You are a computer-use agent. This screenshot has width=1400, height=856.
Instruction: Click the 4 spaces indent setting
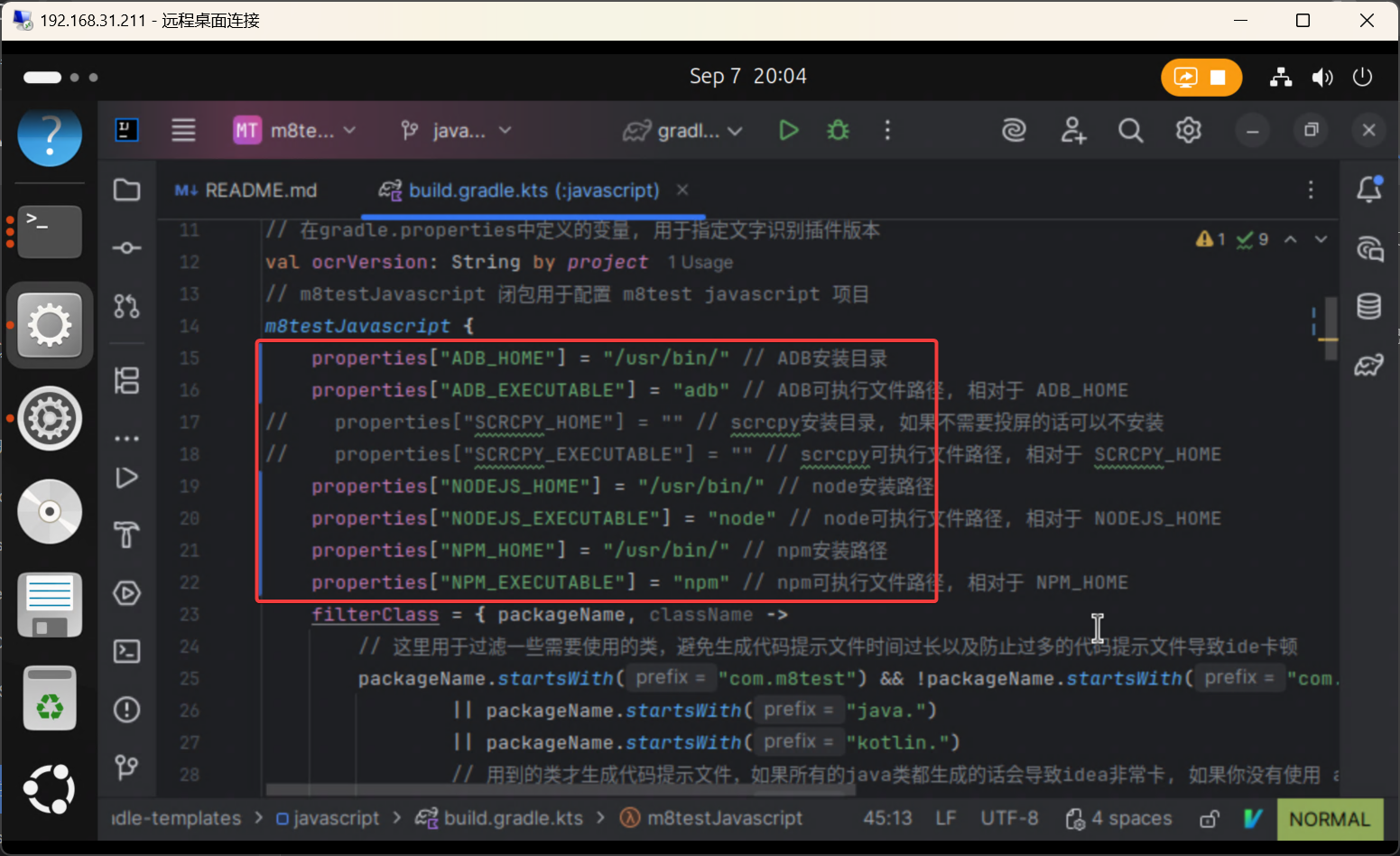pos(1119,819)
